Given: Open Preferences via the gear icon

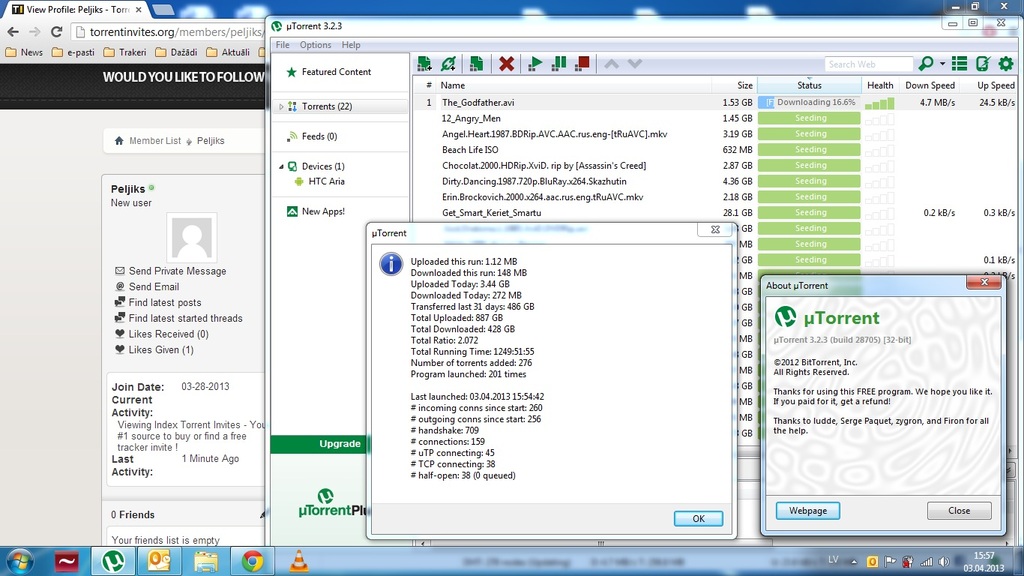Looking at the screenshot, I should 1005,64.
